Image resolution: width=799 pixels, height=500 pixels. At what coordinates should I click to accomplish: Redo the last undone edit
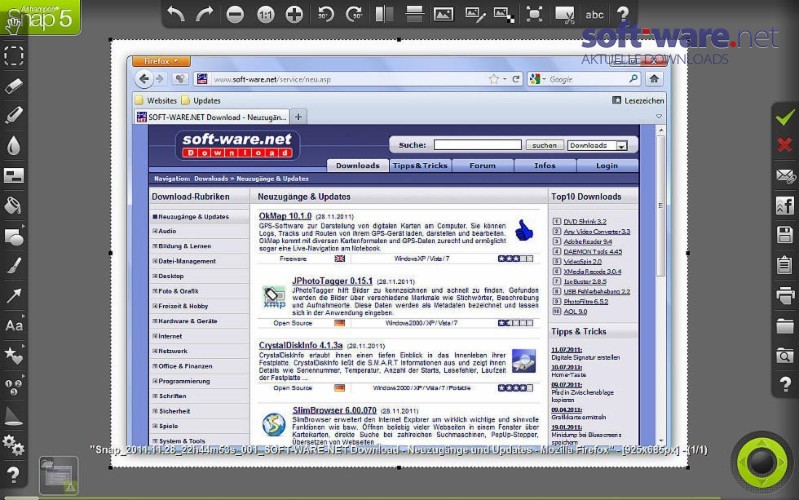point(204,14)
